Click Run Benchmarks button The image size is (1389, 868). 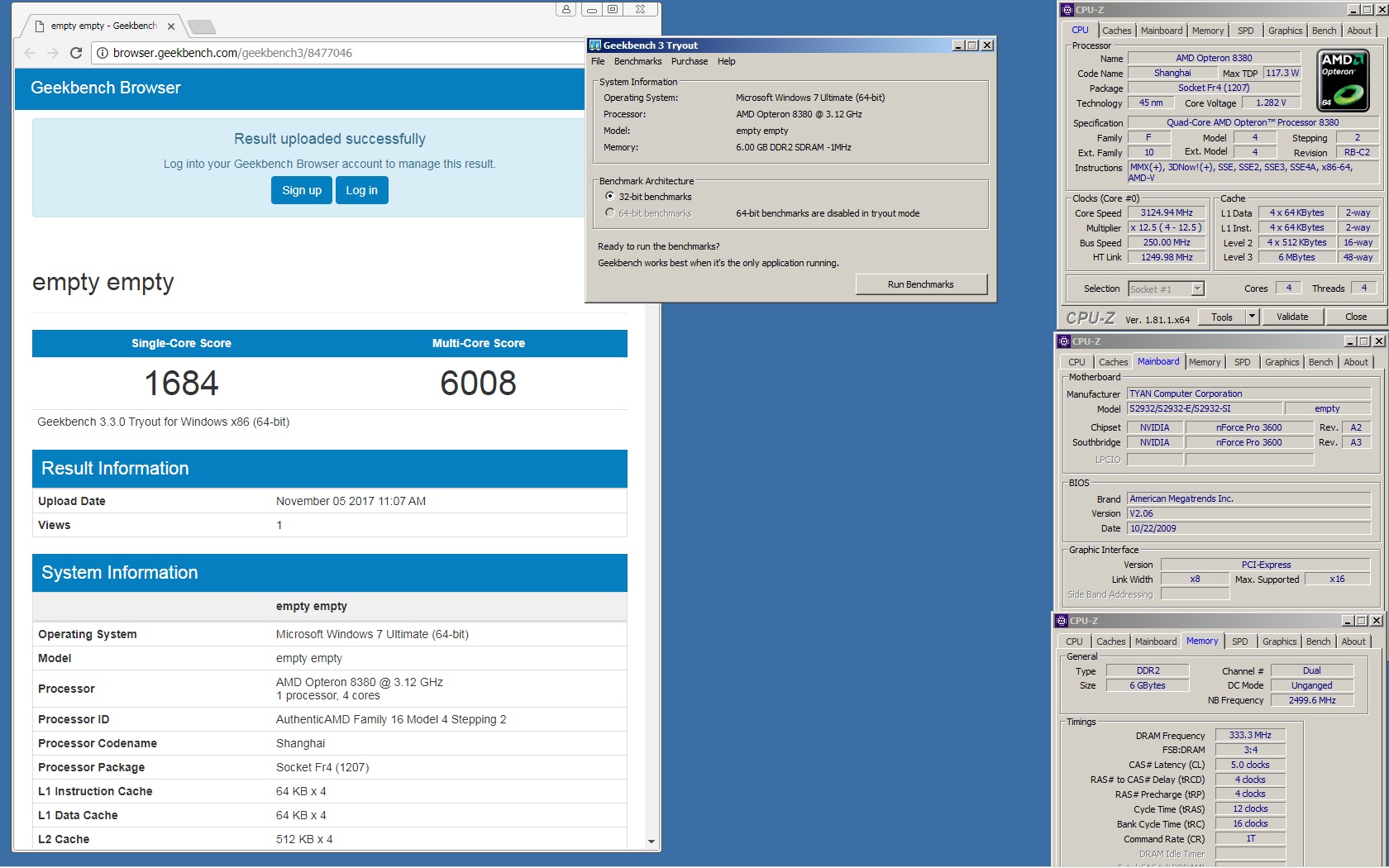click(921, 284)
